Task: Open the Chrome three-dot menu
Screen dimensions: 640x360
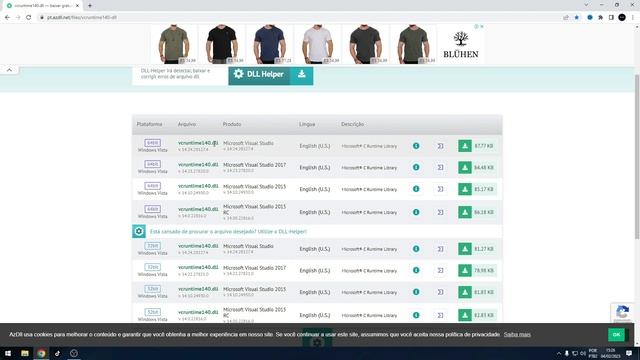Action: [633, 18]
